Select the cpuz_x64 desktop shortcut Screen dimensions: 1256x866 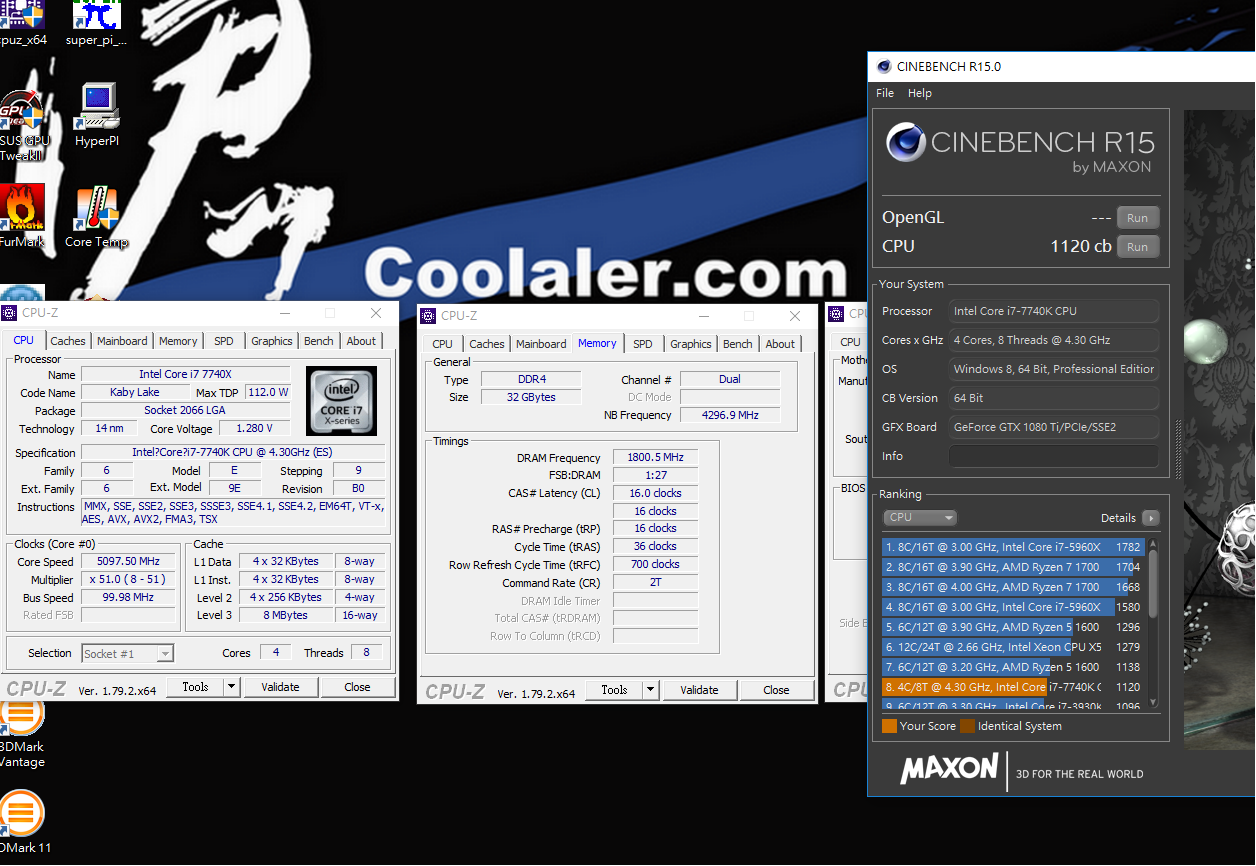21,23
